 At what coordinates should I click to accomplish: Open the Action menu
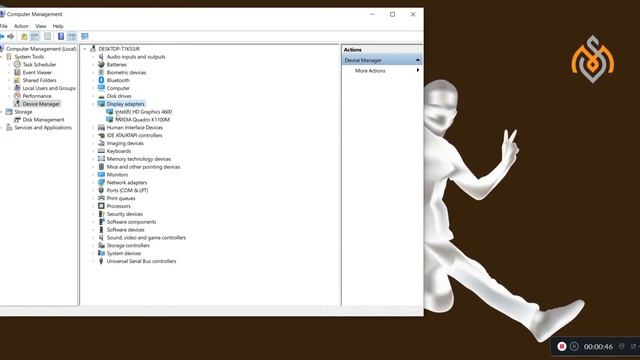(x=21, y=26)
